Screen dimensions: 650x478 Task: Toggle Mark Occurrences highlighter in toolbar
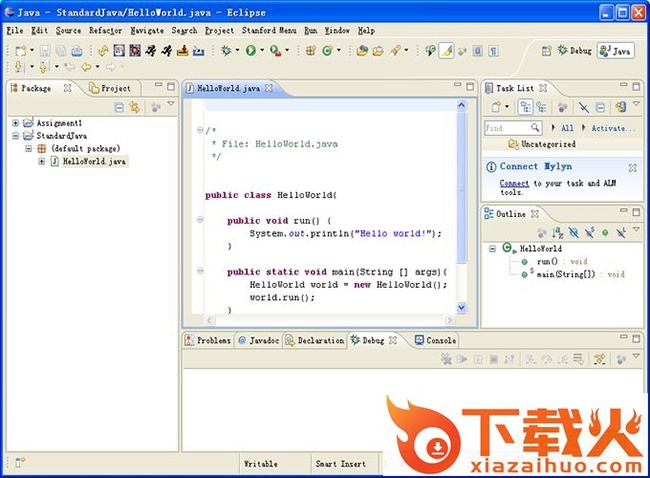pyautogui.click(x=446, y=51)
